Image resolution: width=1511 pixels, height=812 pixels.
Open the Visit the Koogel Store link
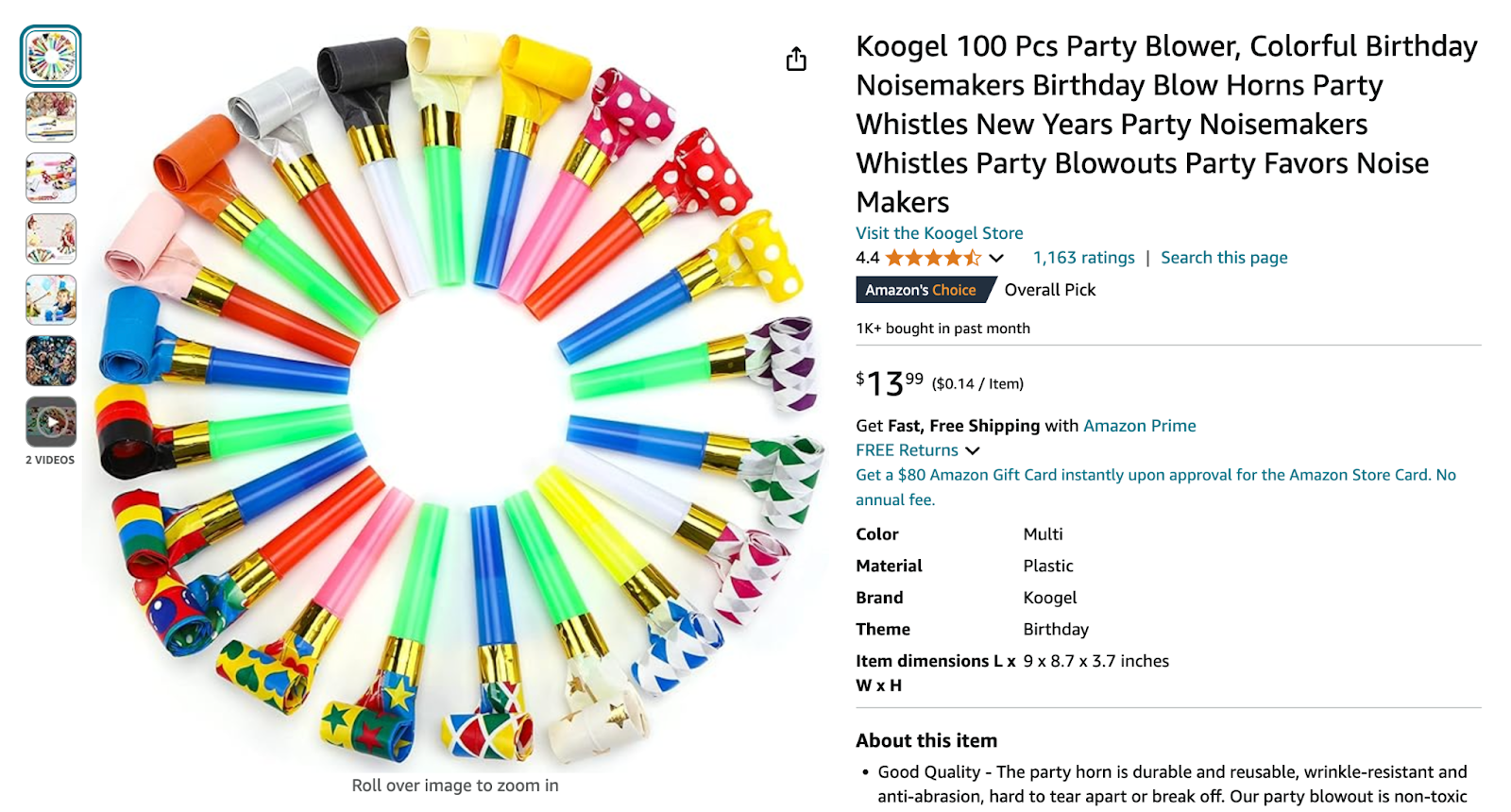[x=938, y=233]
